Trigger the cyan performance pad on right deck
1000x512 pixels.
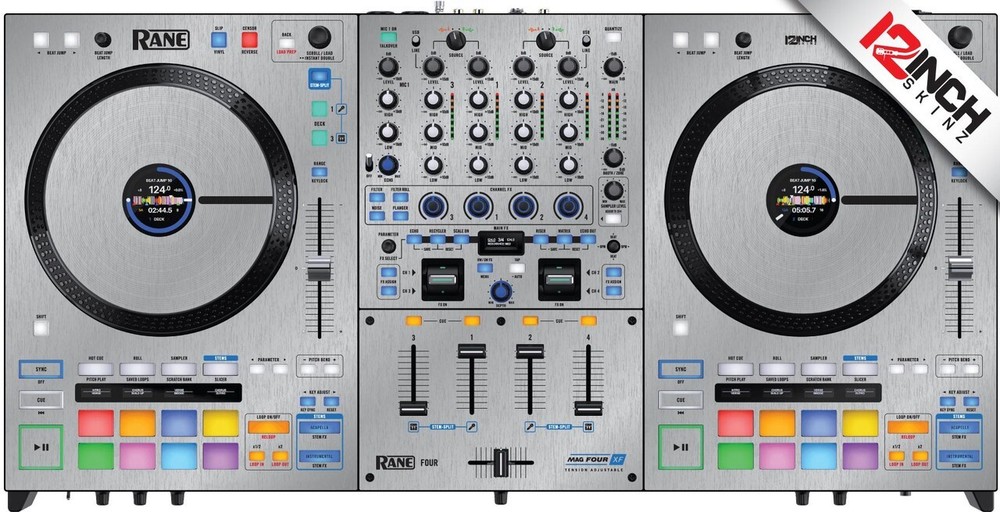(x=819, y=456)
